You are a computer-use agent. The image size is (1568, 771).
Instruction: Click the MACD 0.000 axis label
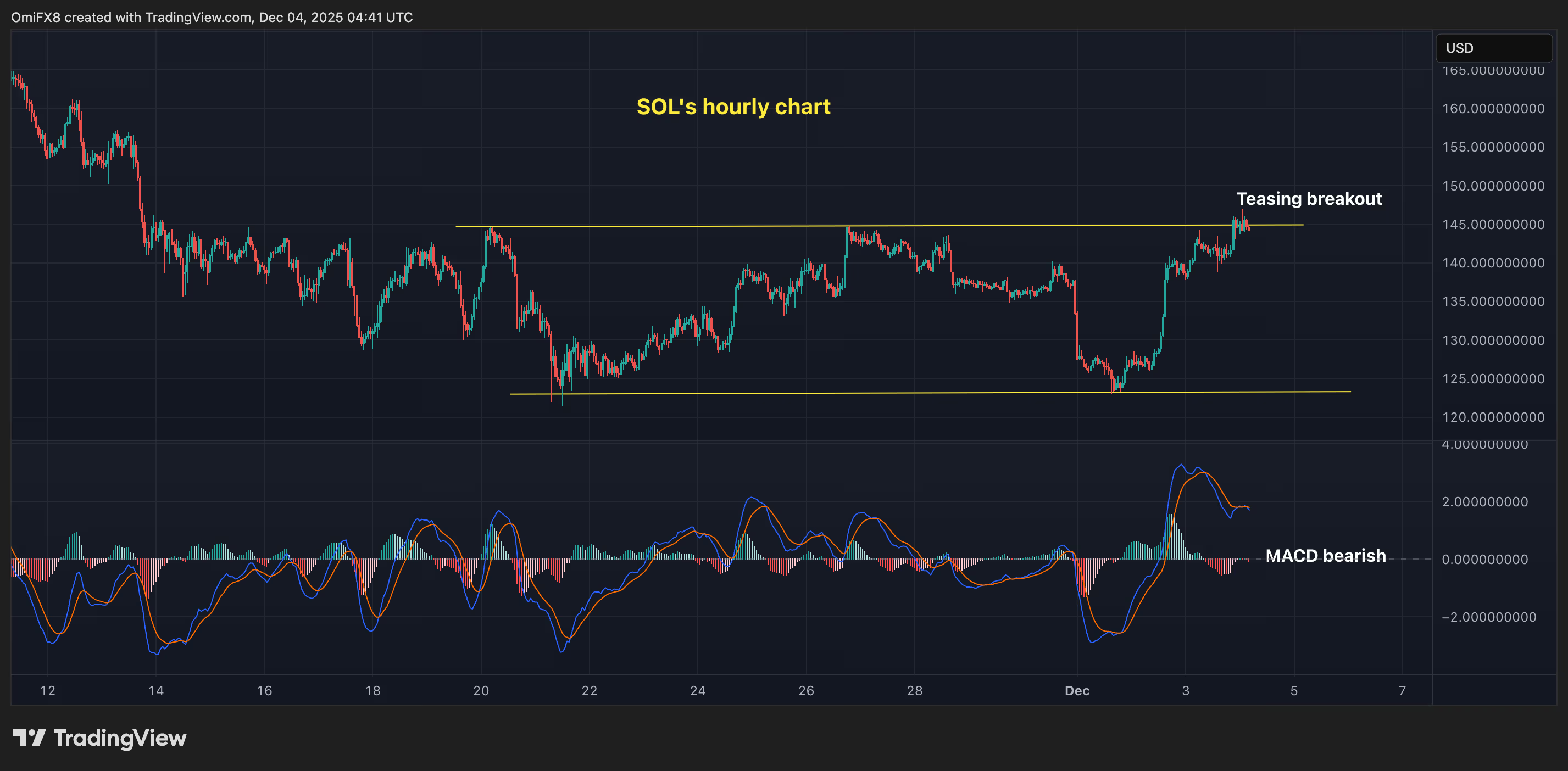[1484, 559]
